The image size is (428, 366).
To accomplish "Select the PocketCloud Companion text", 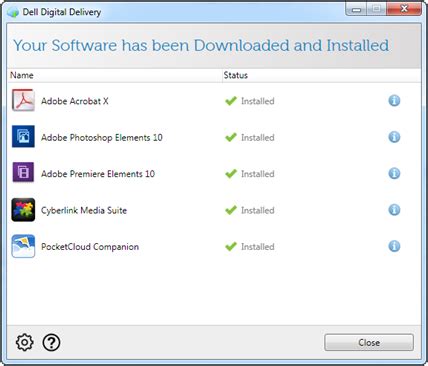I will 90,247.
